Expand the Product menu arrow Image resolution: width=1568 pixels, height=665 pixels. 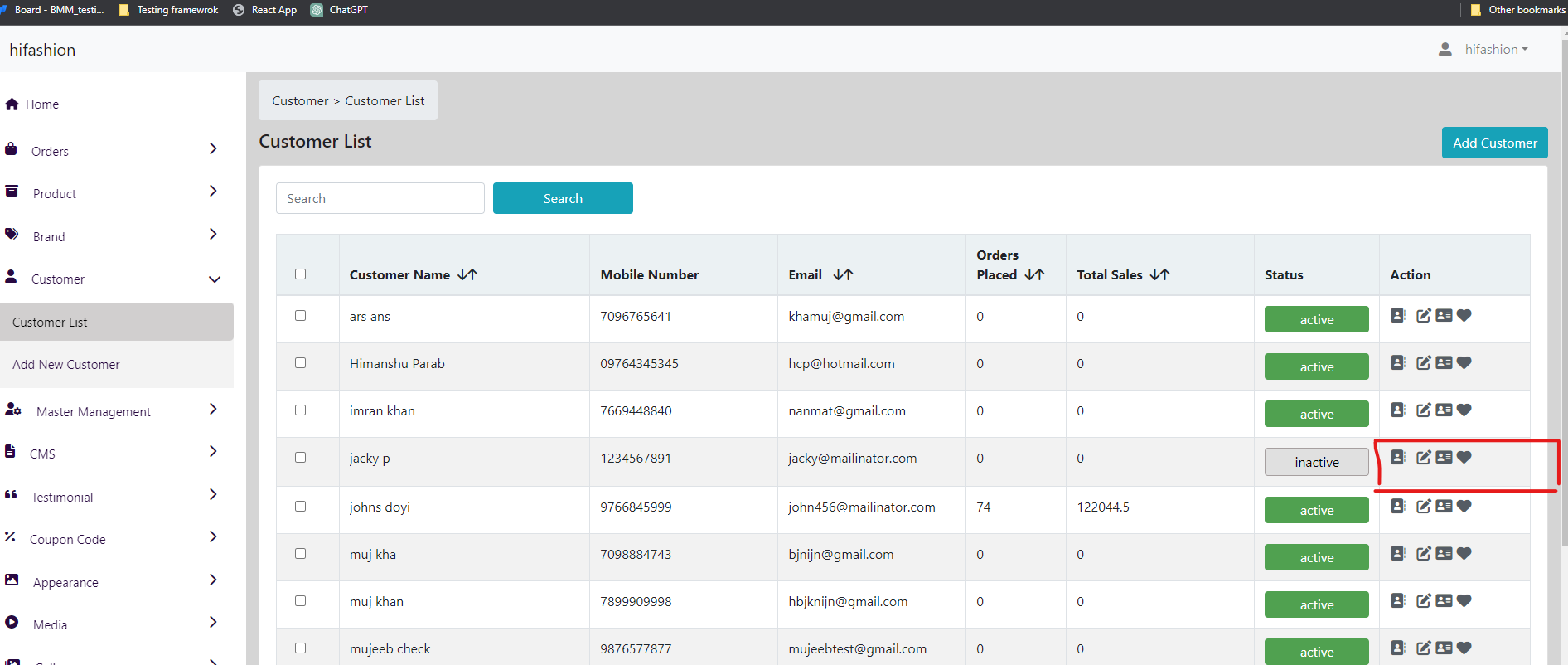click(213, 191)
